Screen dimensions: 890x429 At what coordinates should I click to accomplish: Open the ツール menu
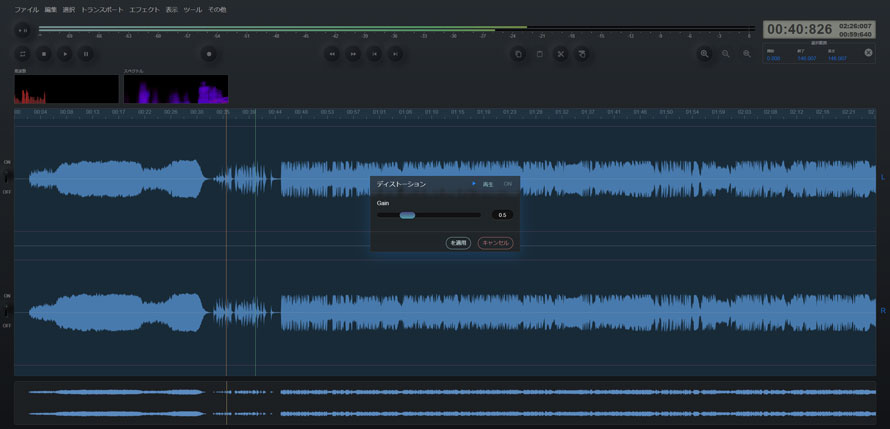[x=192, y=10]
